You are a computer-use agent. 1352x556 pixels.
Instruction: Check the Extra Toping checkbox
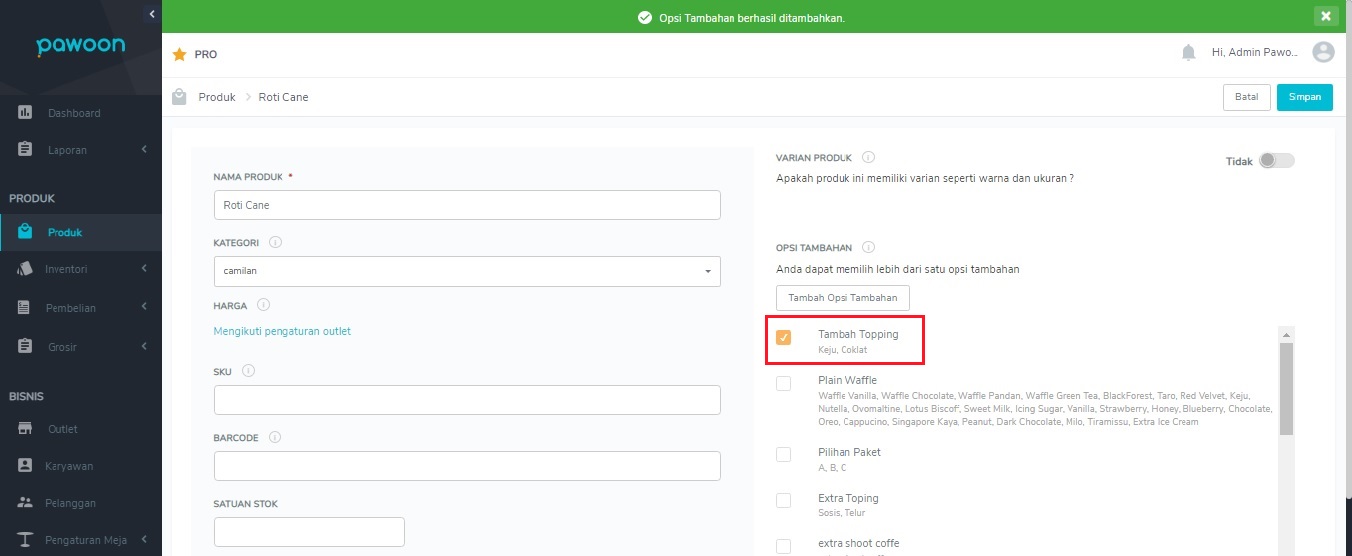(784, 500)
